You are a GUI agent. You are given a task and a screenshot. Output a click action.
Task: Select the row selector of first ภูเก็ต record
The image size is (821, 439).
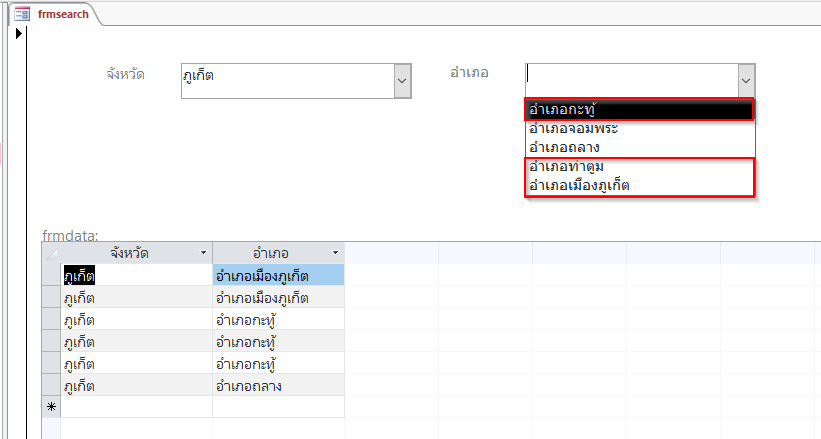(51, 275)
